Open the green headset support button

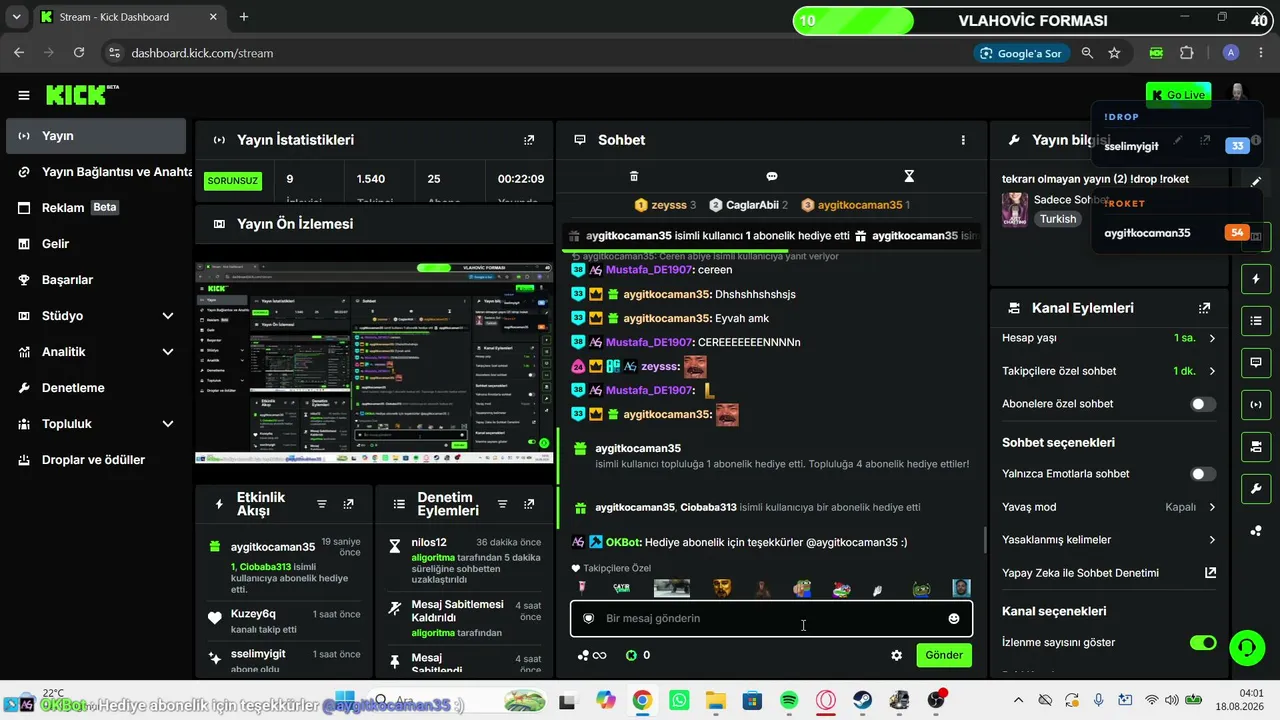(x=1246, y=647)
